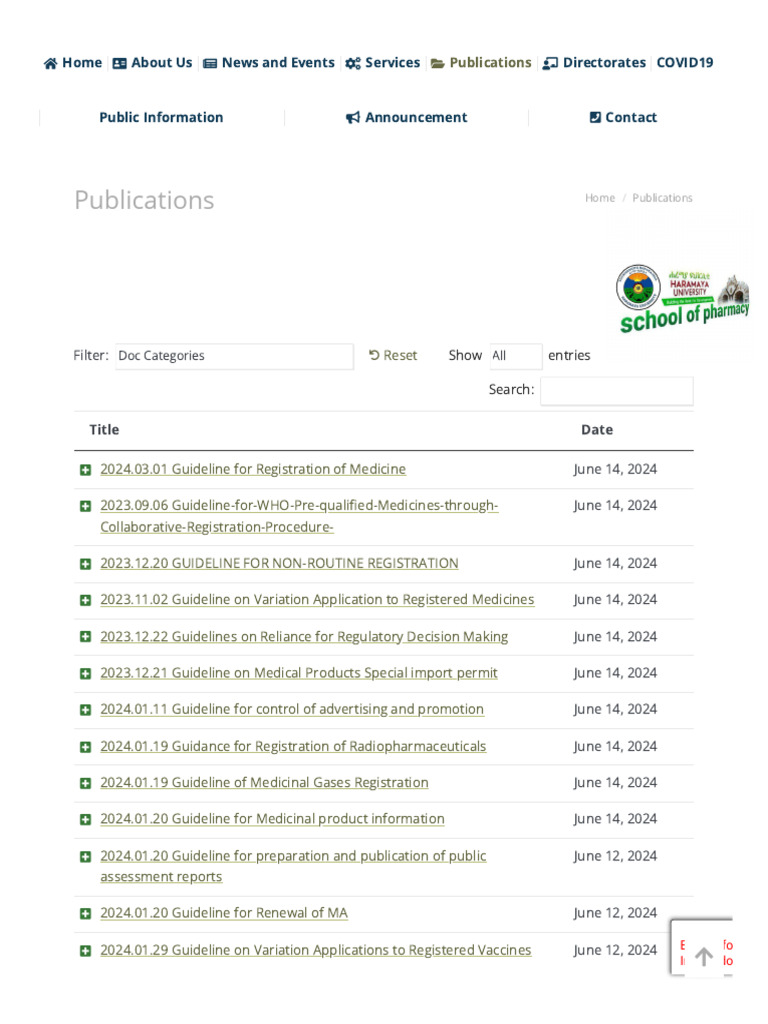
Task: Open News and Events menu
Action: (x=277, y=63)
